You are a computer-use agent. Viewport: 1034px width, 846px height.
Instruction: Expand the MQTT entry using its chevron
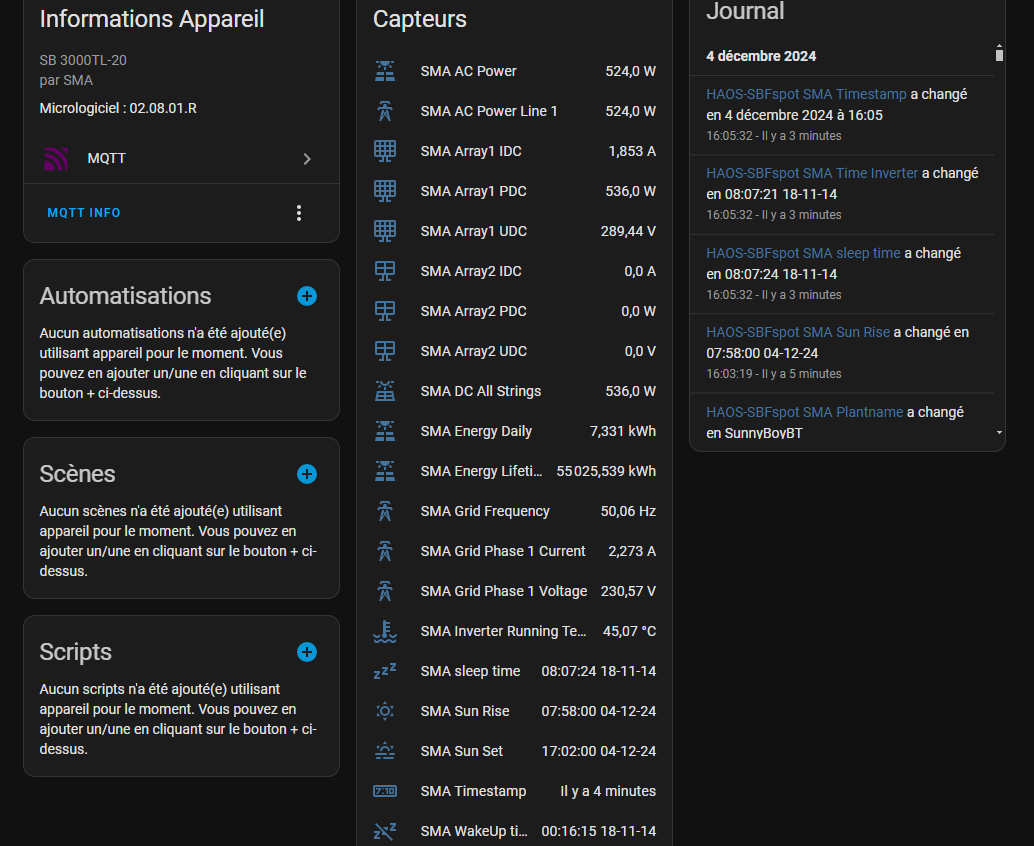click(307, 158)
